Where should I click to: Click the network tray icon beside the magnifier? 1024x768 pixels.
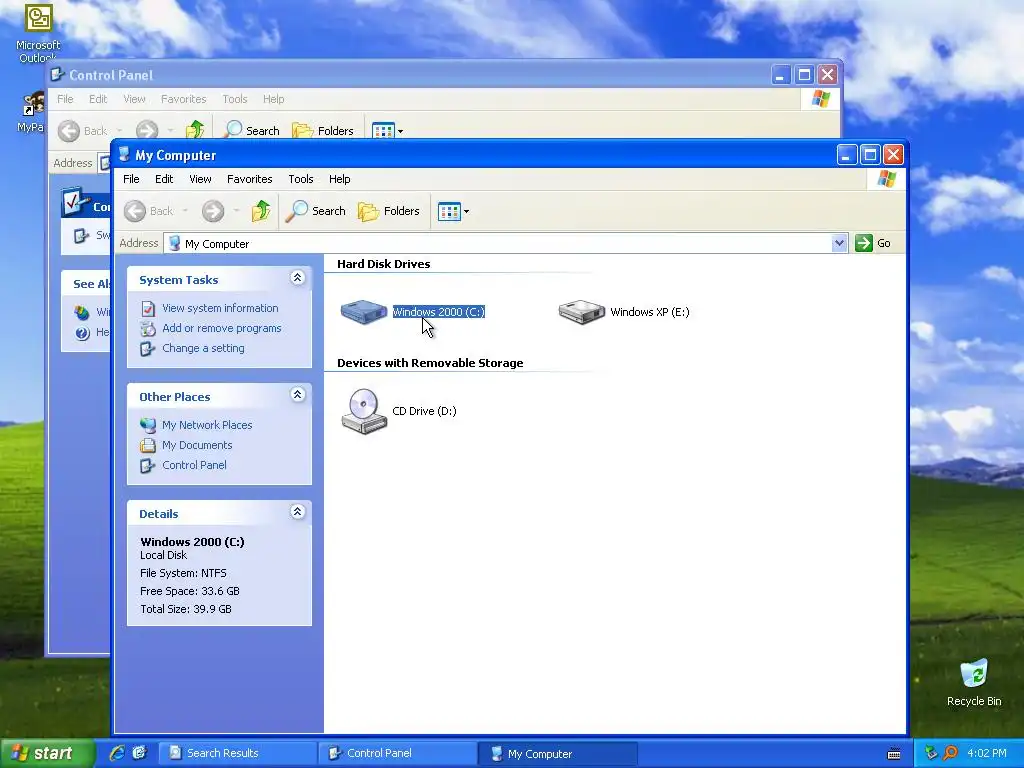931,753
